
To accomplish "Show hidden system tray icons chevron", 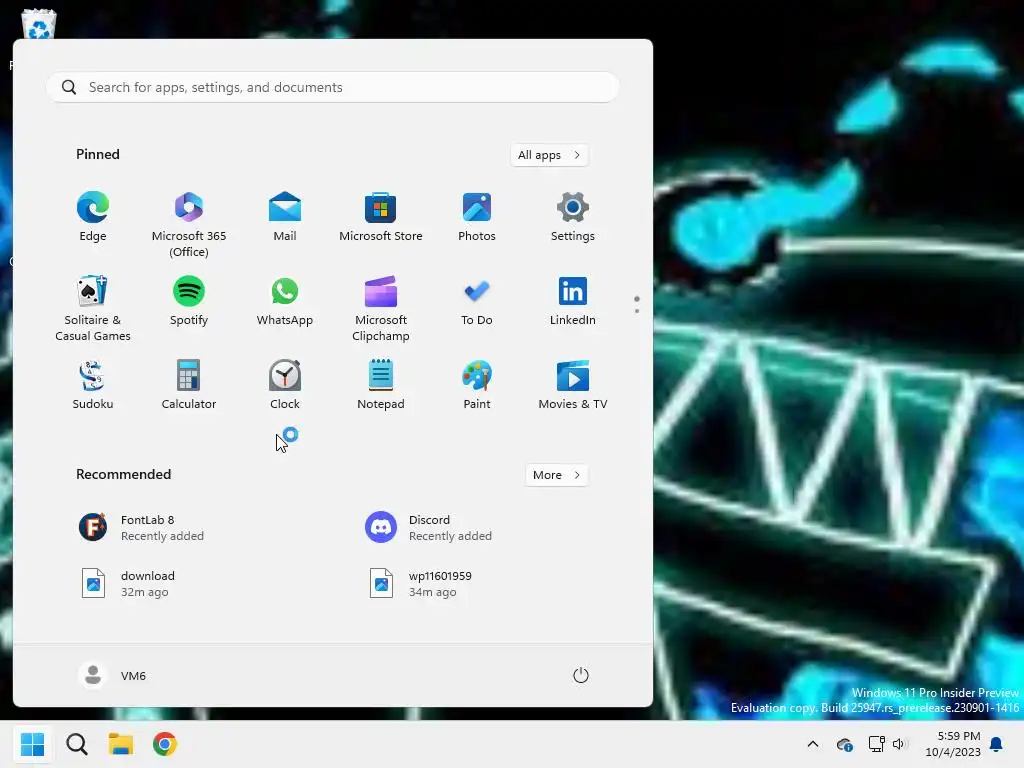I will click(812, 744).
